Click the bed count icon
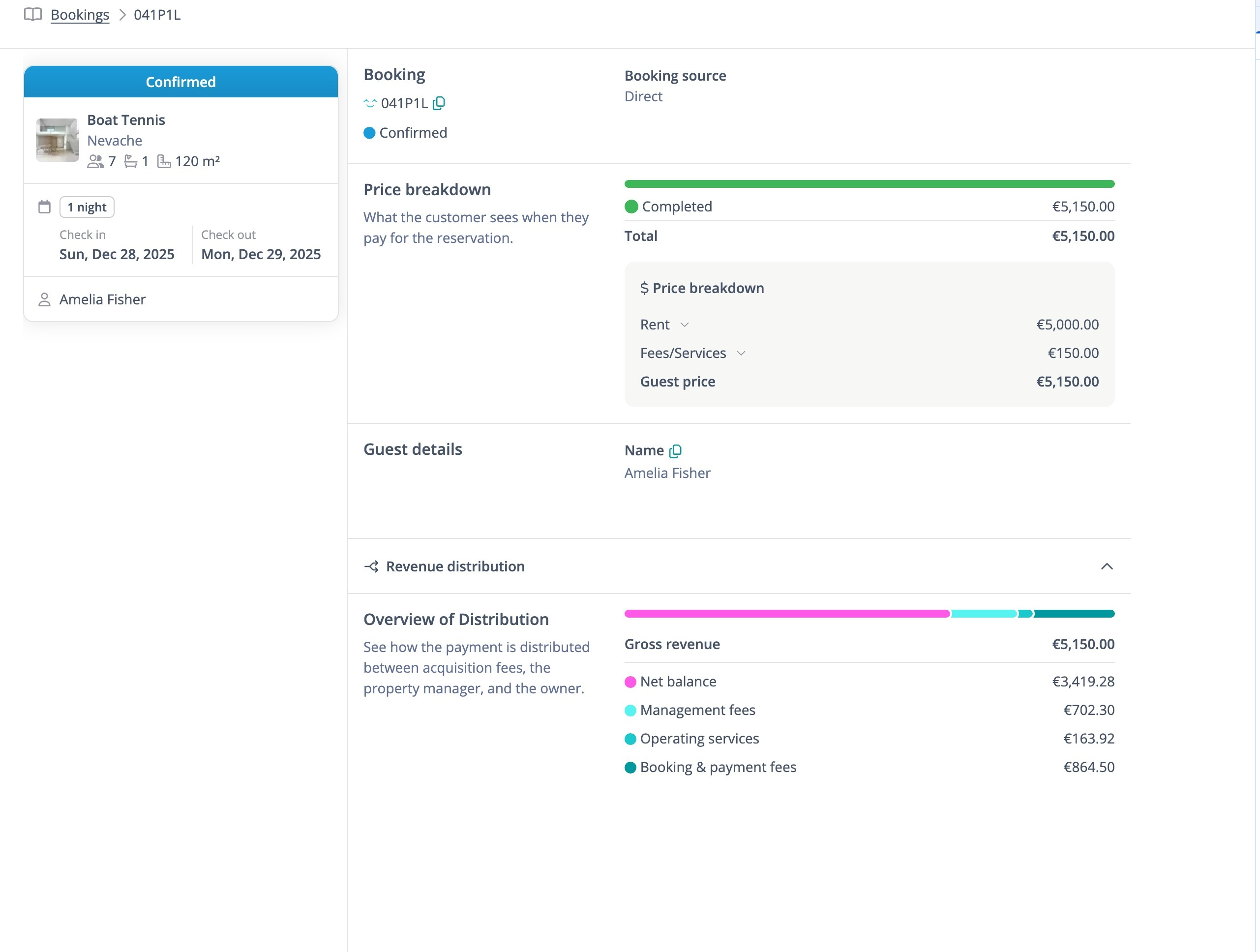The height and width of the screenshot is (952, 1260). 130,162
